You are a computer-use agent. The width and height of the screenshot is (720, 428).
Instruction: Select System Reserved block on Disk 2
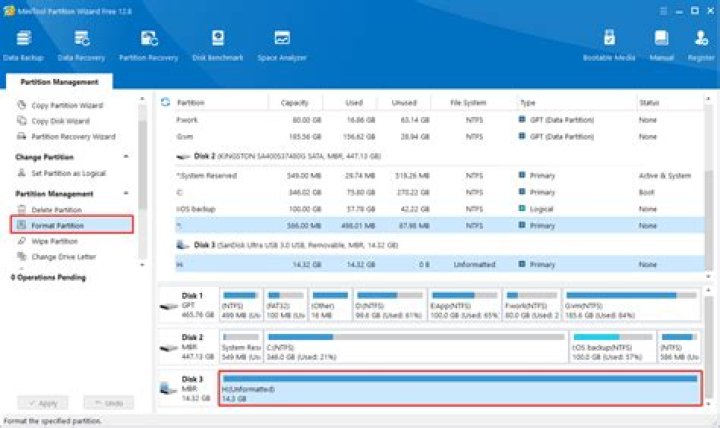(241, 346)
